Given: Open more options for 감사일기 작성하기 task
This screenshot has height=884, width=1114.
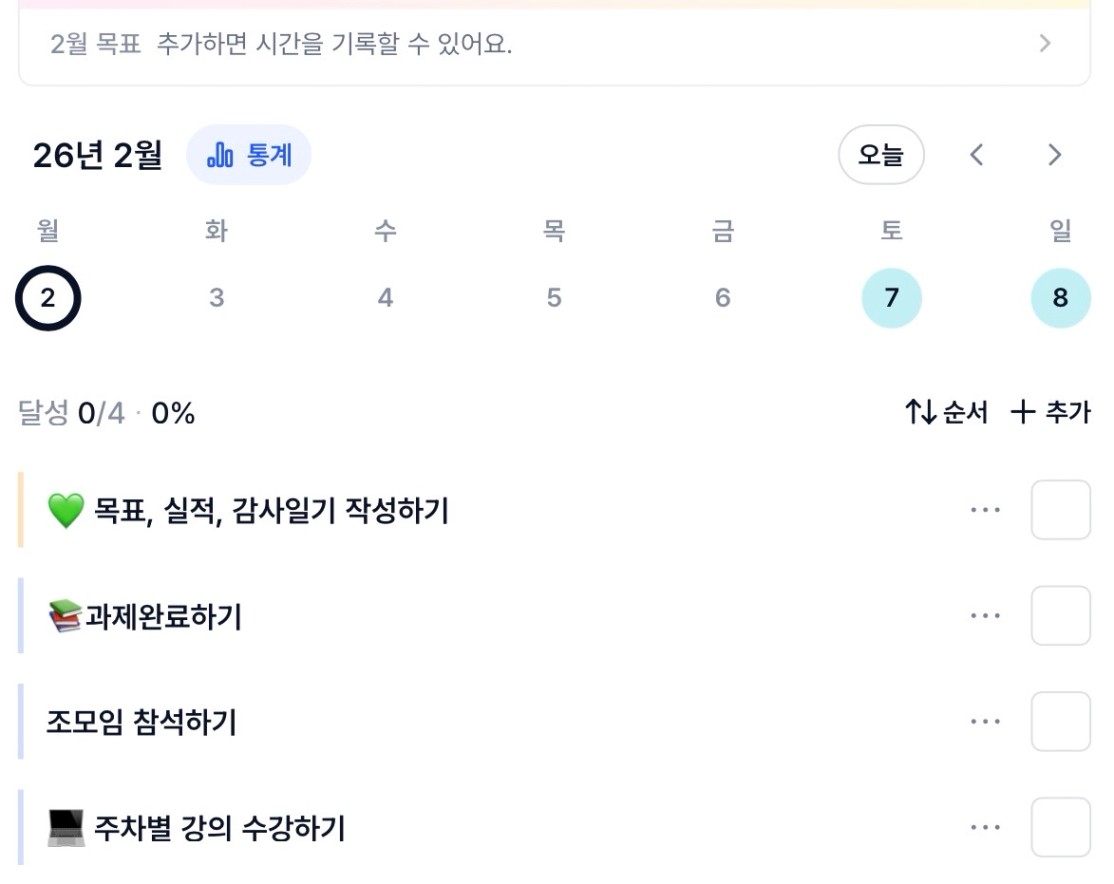Looking at the screenshot, I should point(985,510).
